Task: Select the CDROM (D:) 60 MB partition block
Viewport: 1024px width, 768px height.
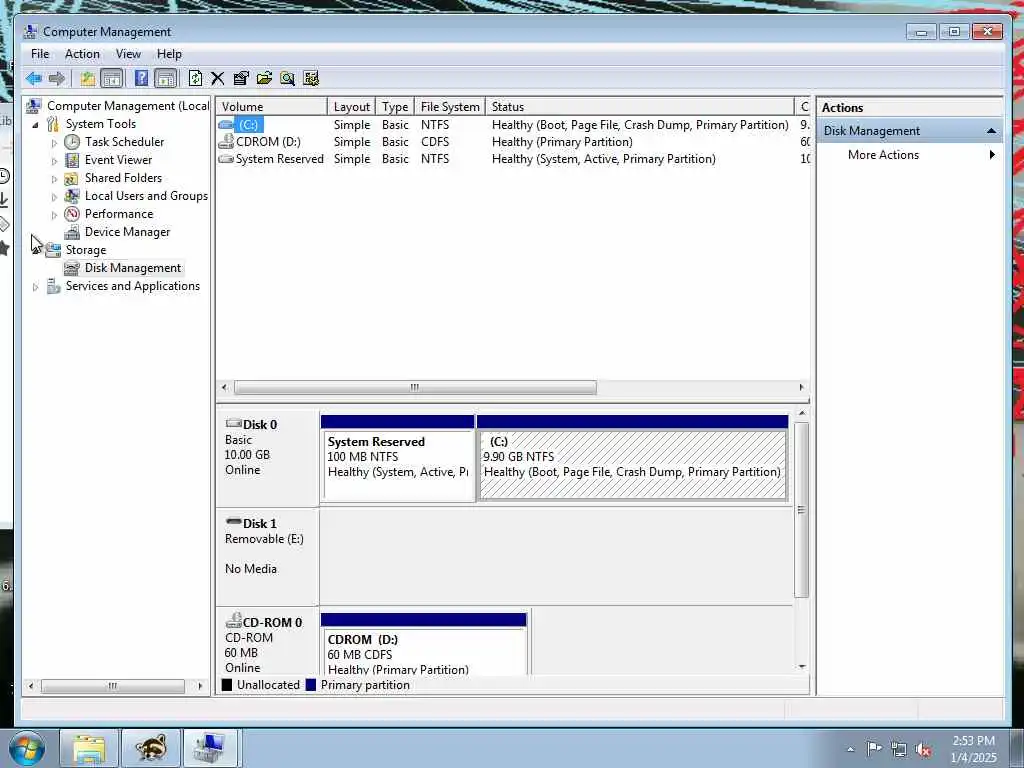Action: [424, 645]
